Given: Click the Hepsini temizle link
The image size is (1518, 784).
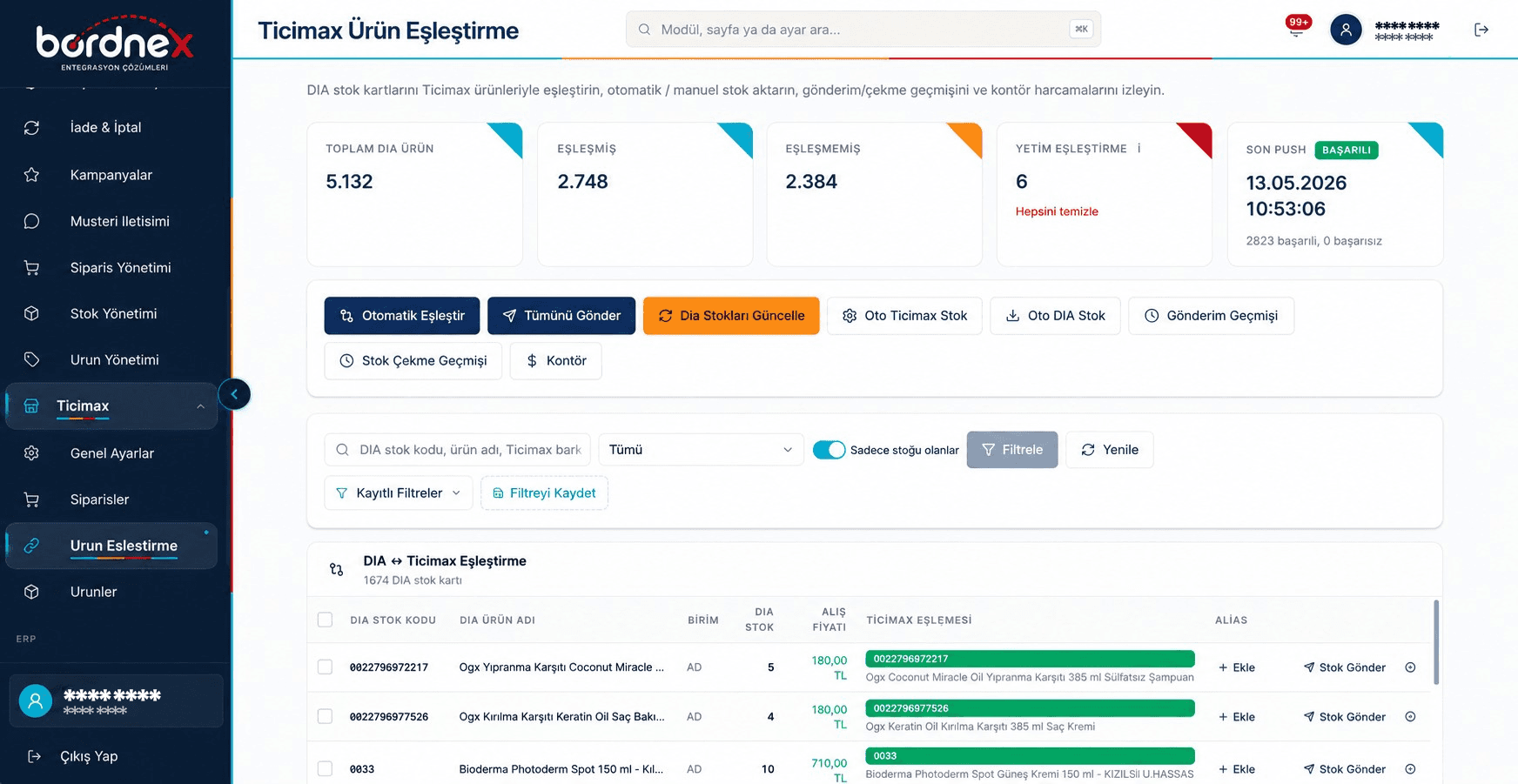Looking at the screenshot, I should pos(1057,211).
